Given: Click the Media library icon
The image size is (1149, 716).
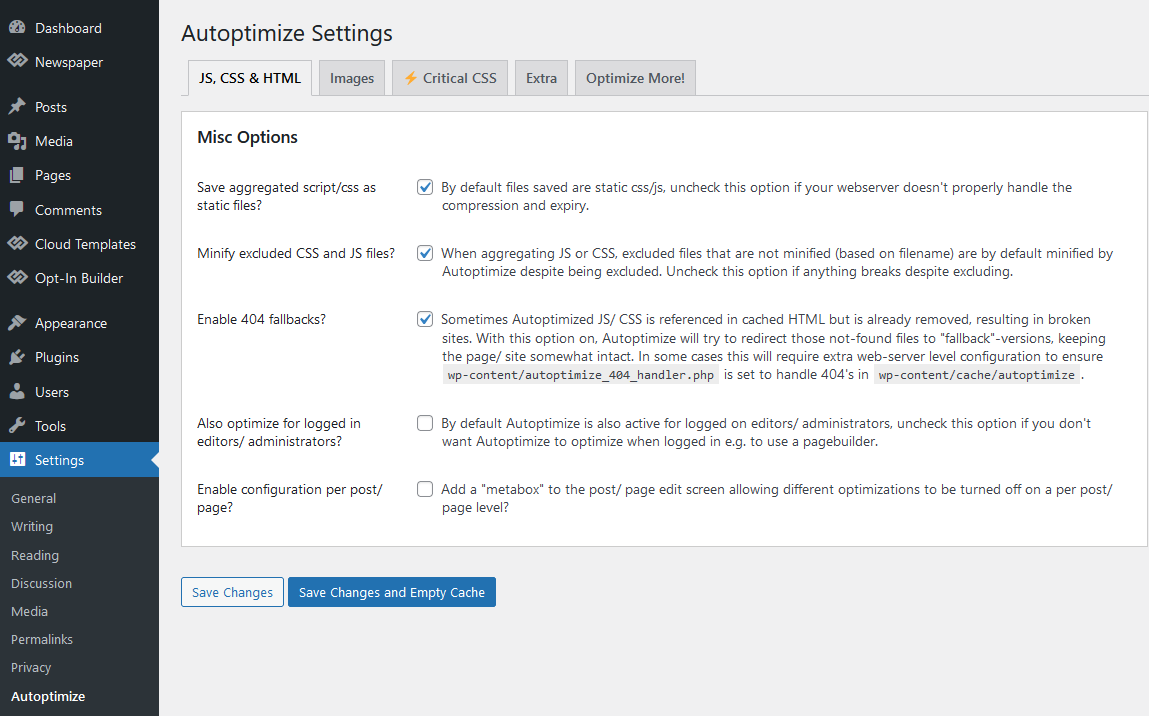Looking at the screenshot, I should point(17,141).
